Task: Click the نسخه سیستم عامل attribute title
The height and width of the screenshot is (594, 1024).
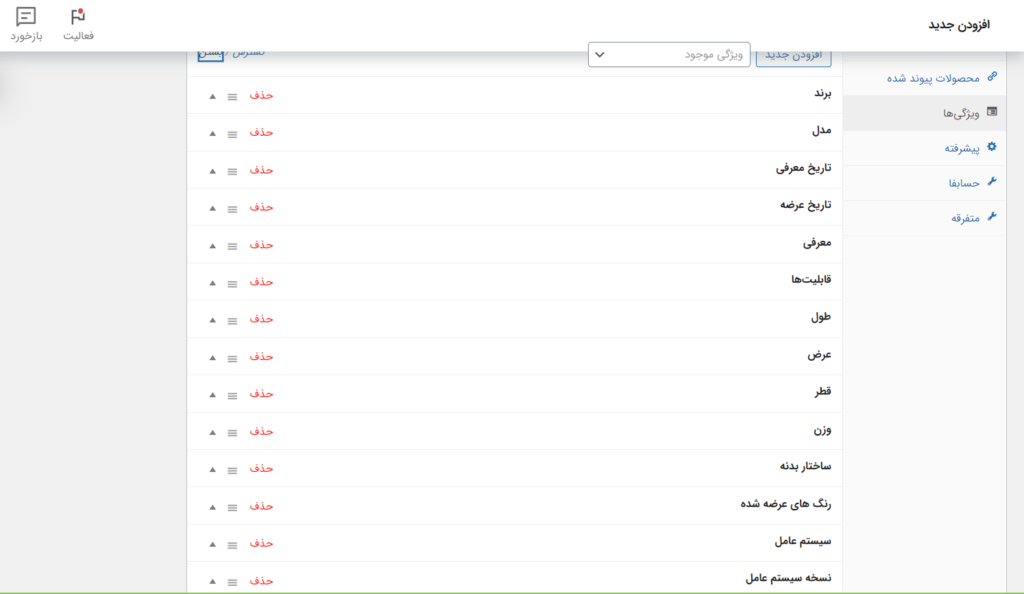Action: pyautogui.click(x=788, y=578)
